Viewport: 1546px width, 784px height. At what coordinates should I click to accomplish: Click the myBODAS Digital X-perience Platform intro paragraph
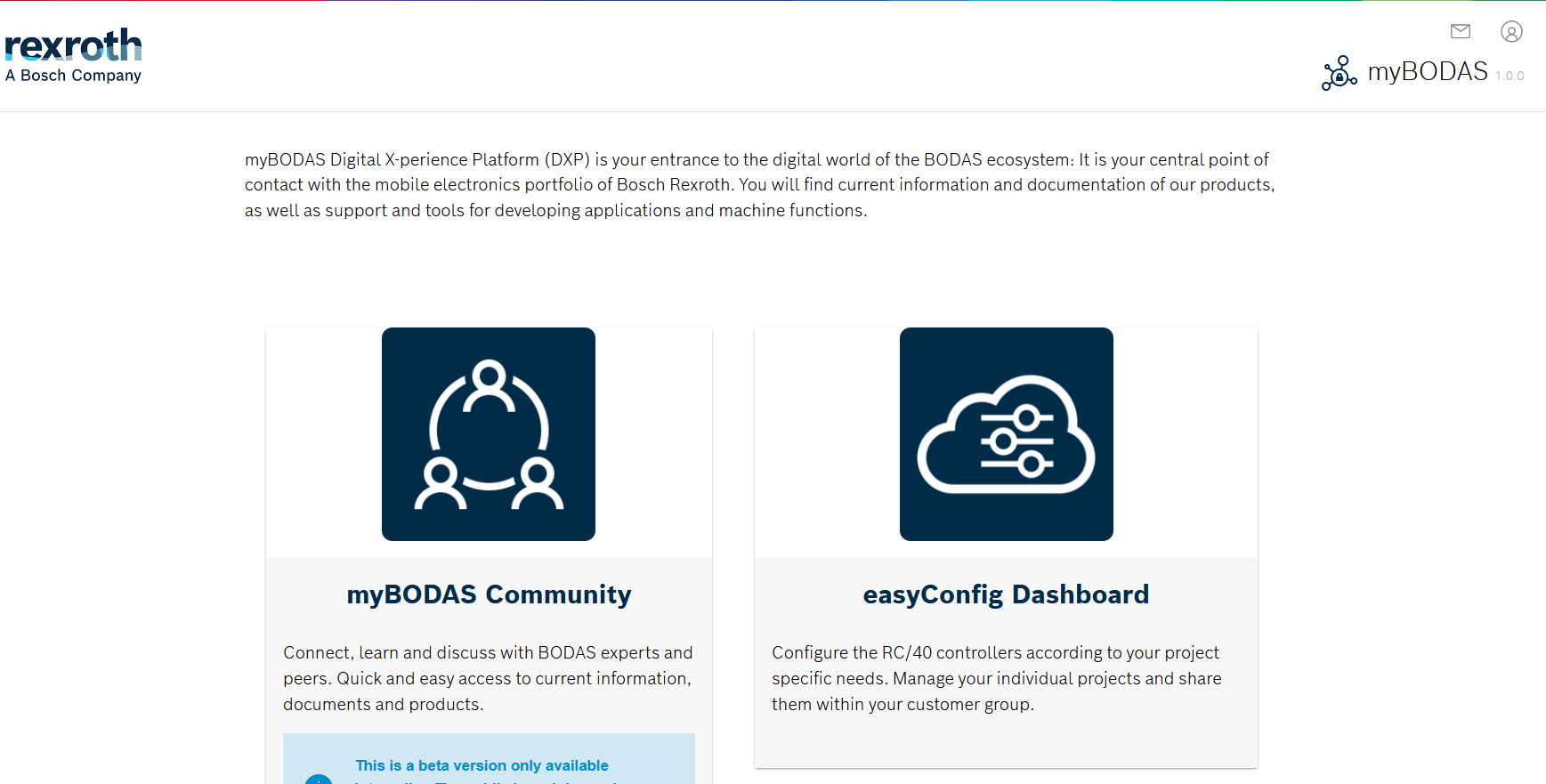click(760, 185)
